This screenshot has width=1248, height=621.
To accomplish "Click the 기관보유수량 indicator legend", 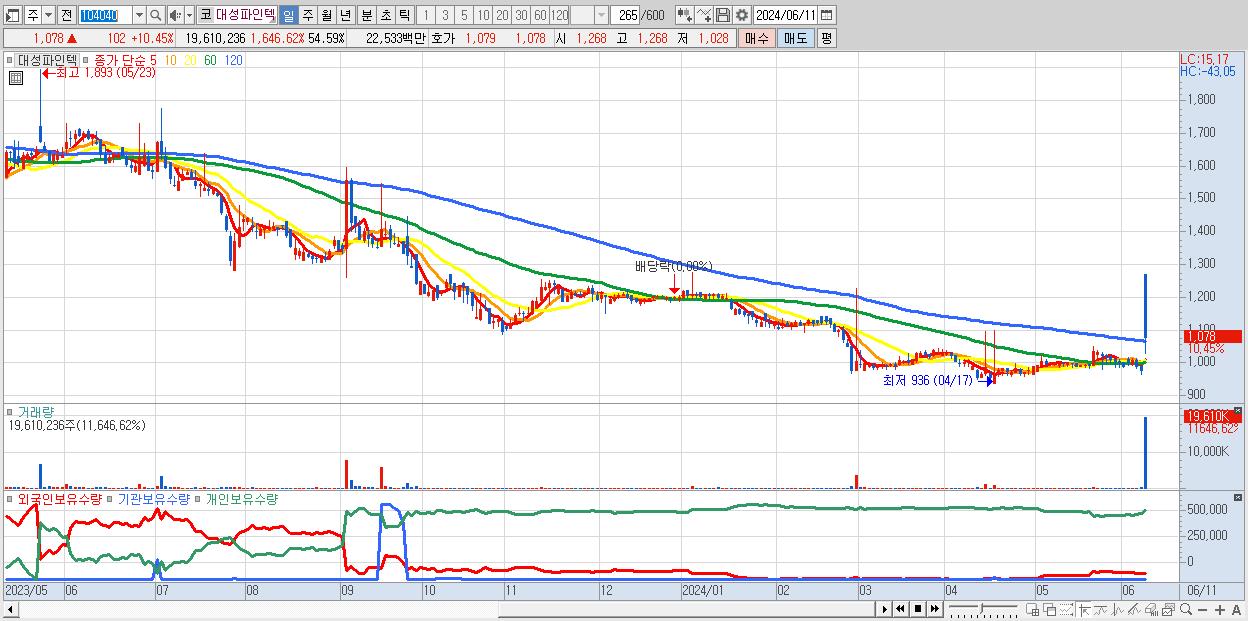I will [x=154, y=498].
